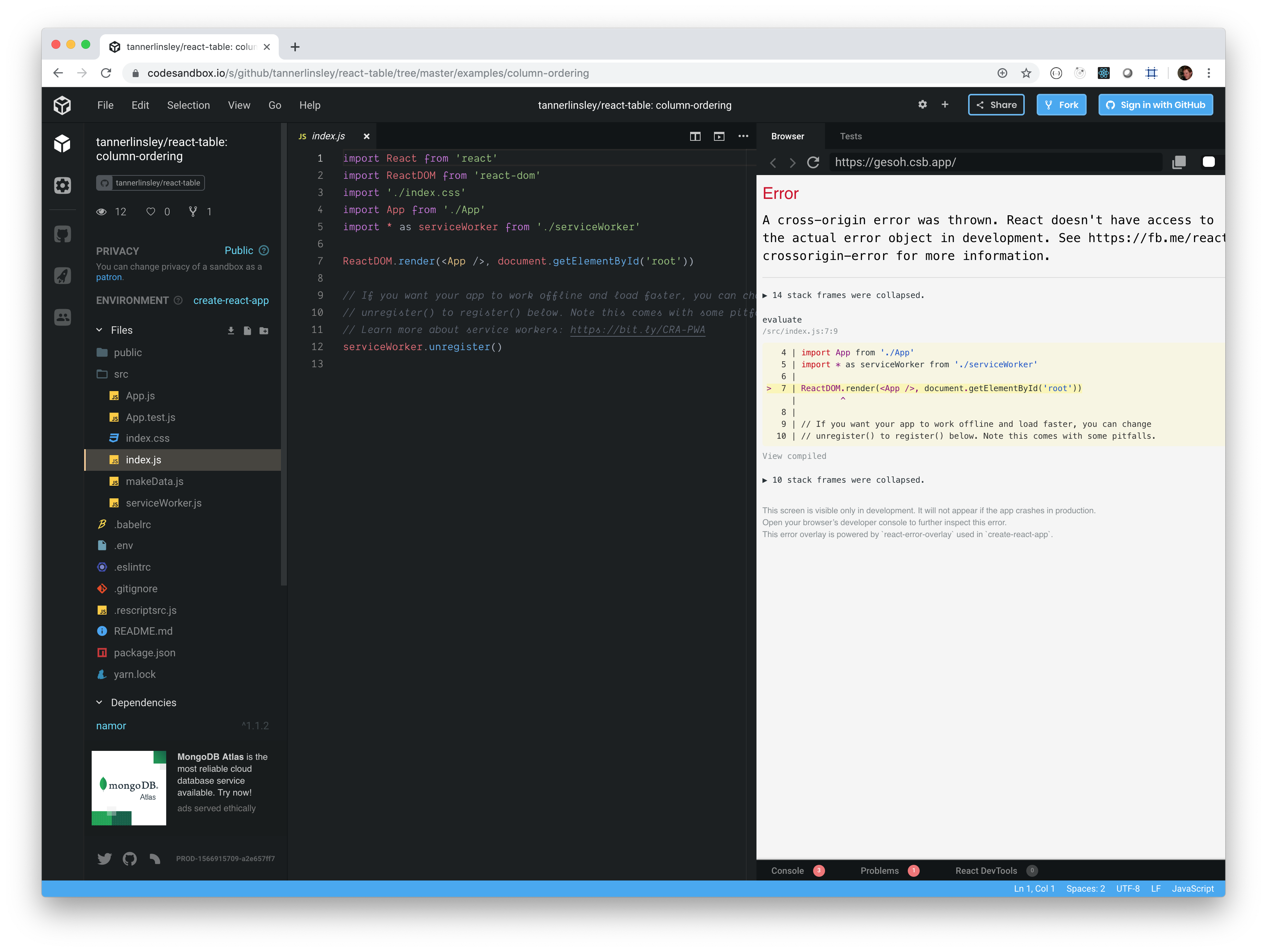Screen dimensions: 1267x952
Task: Expand the 14 collapsed stack frames
Action: click(x=843, y=295)
